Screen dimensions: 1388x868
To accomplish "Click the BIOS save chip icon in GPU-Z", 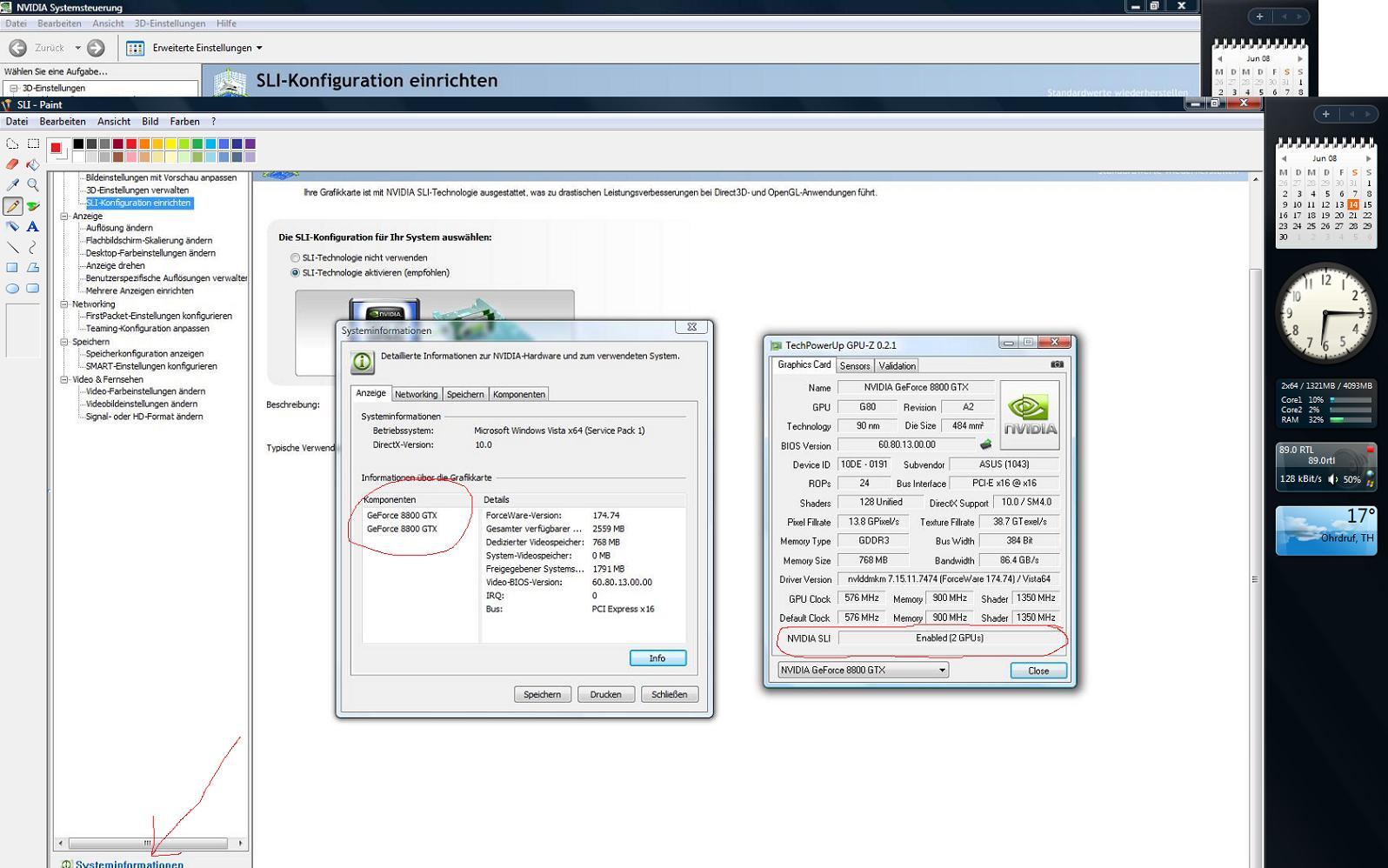I will tap(985, 444).
